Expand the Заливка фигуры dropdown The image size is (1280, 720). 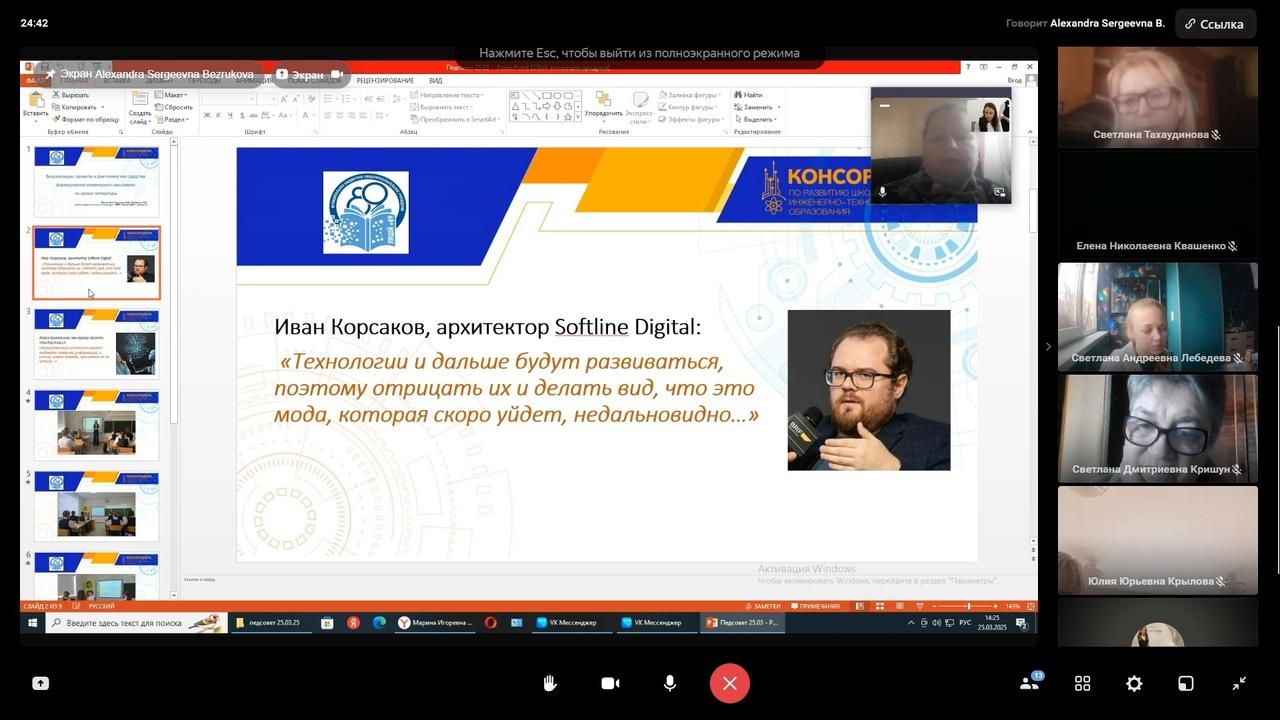tap(689, 95)
